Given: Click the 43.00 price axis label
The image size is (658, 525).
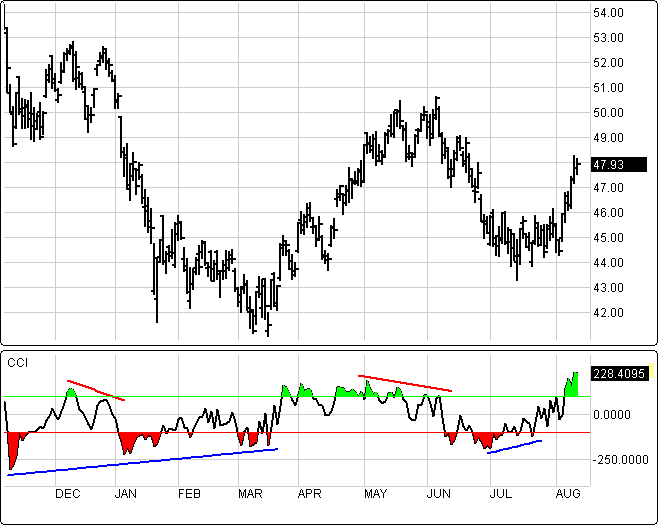Looking at the screenshot, I should [x=608, y=287].
